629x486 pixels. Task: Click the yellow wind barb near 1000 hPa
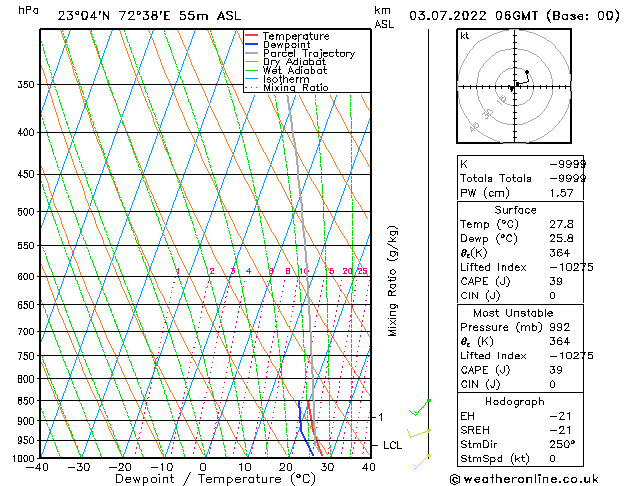pos(422,462)
